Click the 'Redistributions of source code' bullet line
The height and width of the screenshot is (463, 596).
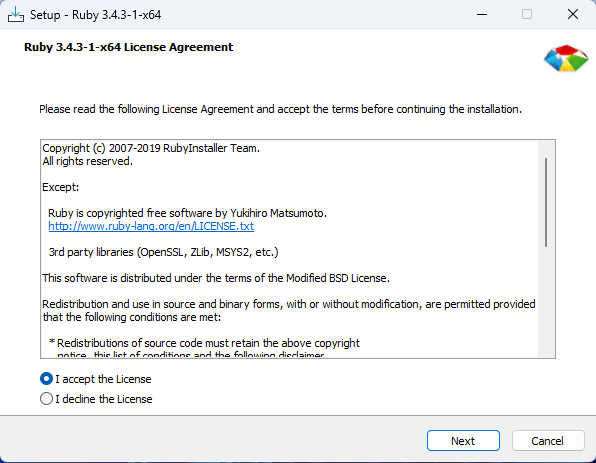pos(204,343)
